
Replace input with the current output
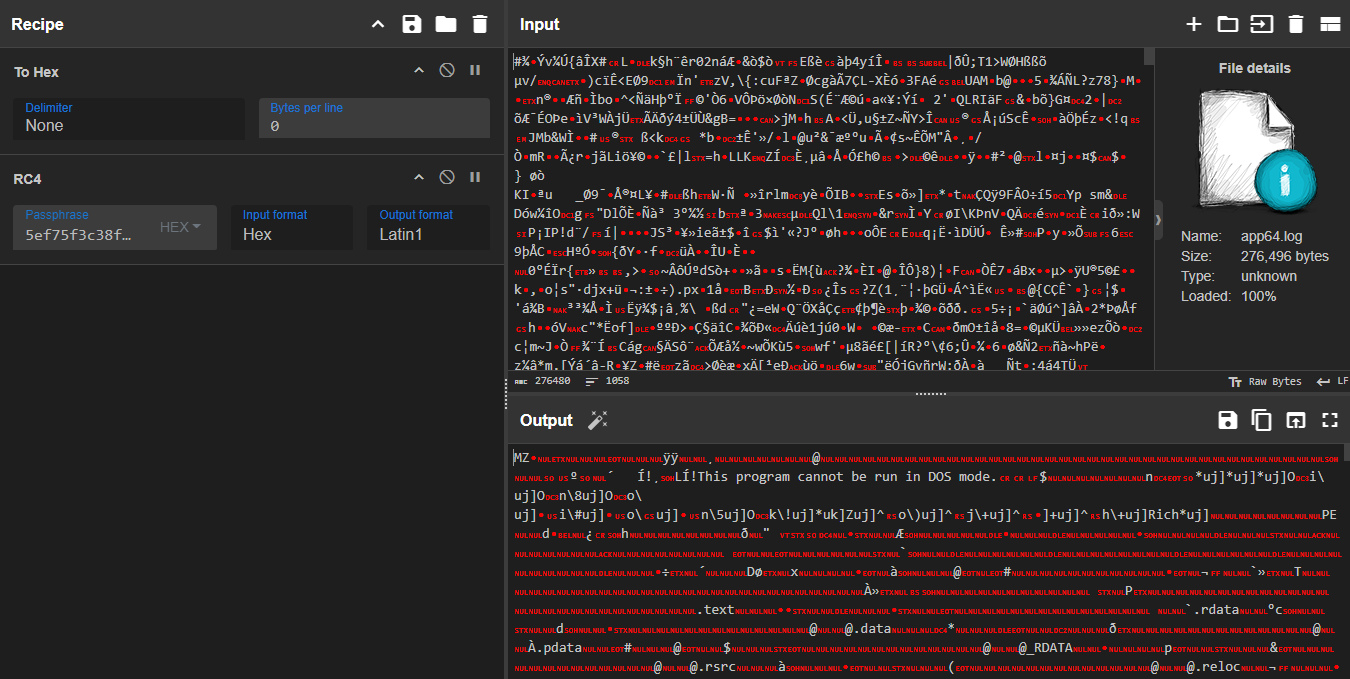[1296, 420]
